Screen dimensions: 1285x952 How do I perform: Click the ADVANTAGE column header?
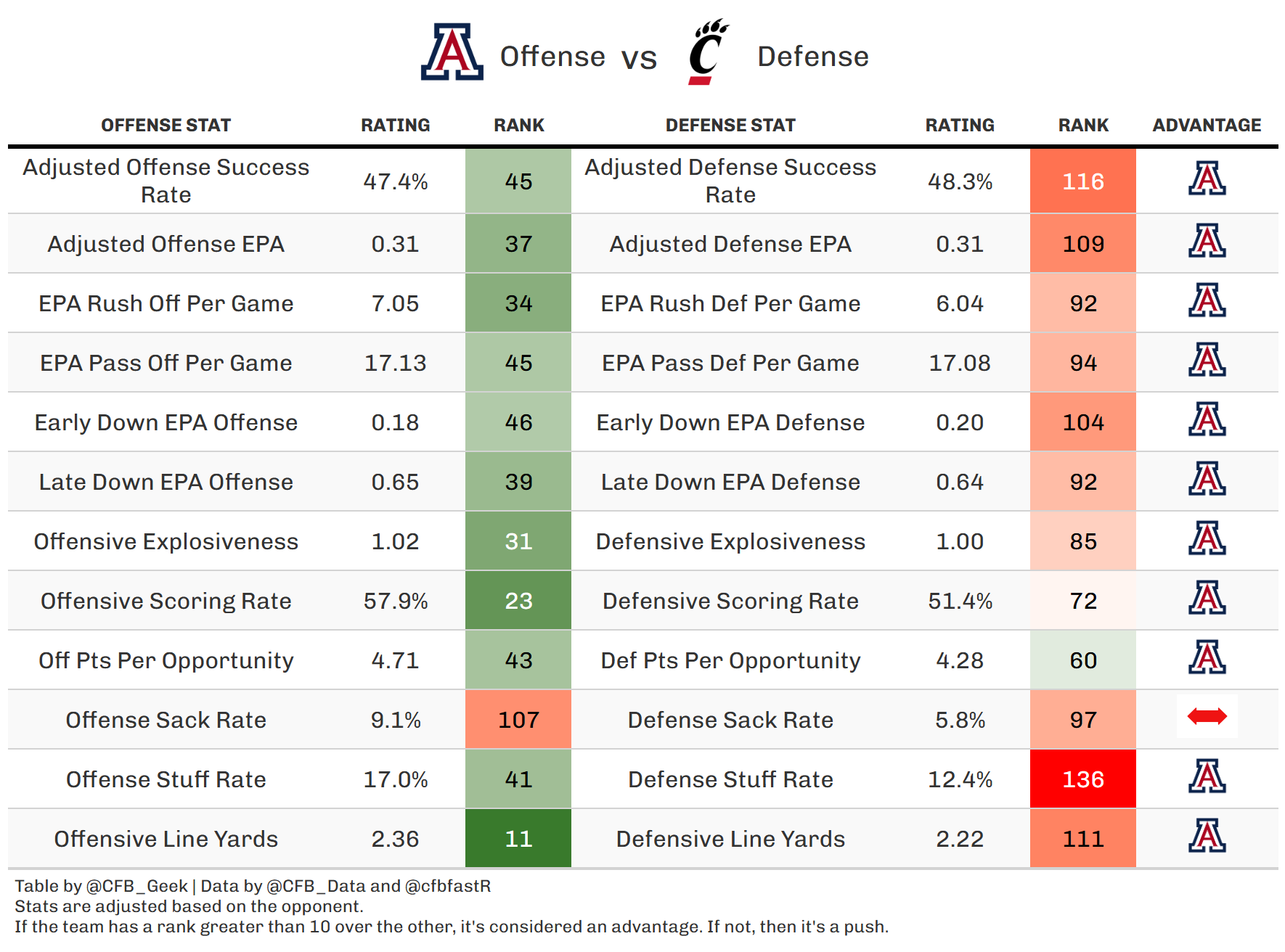(1207, 126)
